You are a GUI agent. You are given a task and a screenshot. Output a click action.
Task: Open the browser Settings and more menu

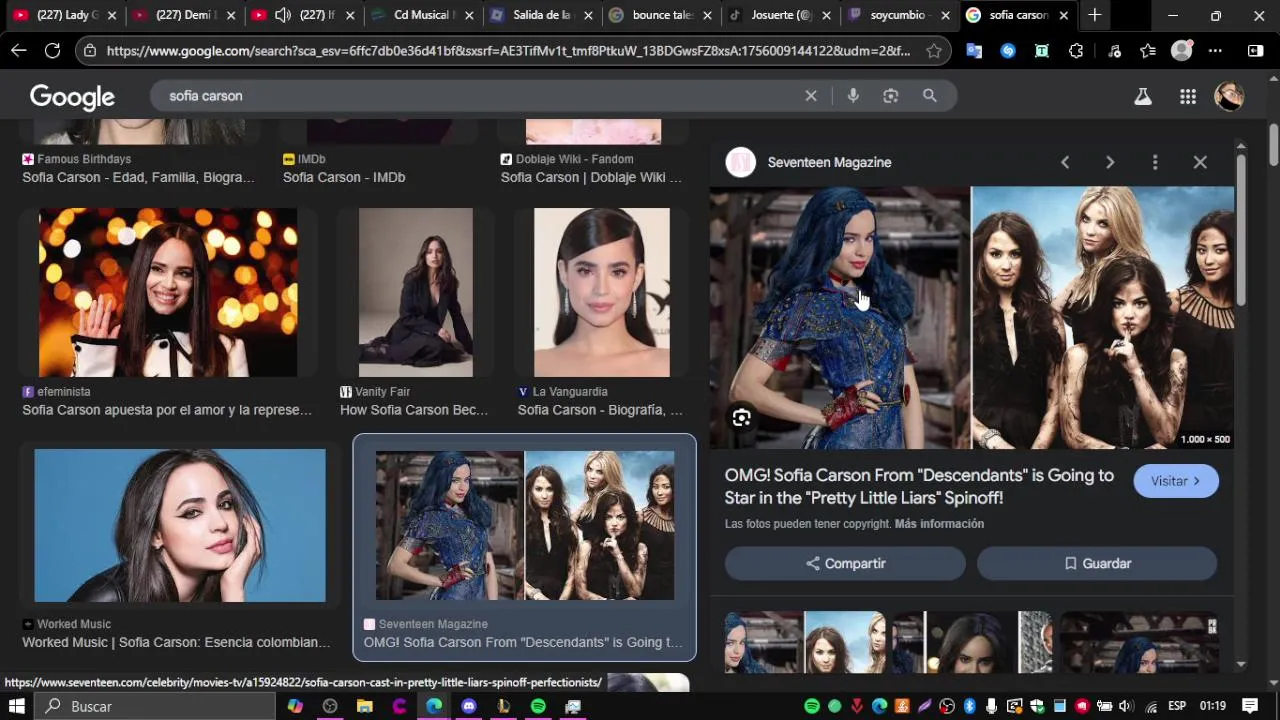click(1215, 51)
